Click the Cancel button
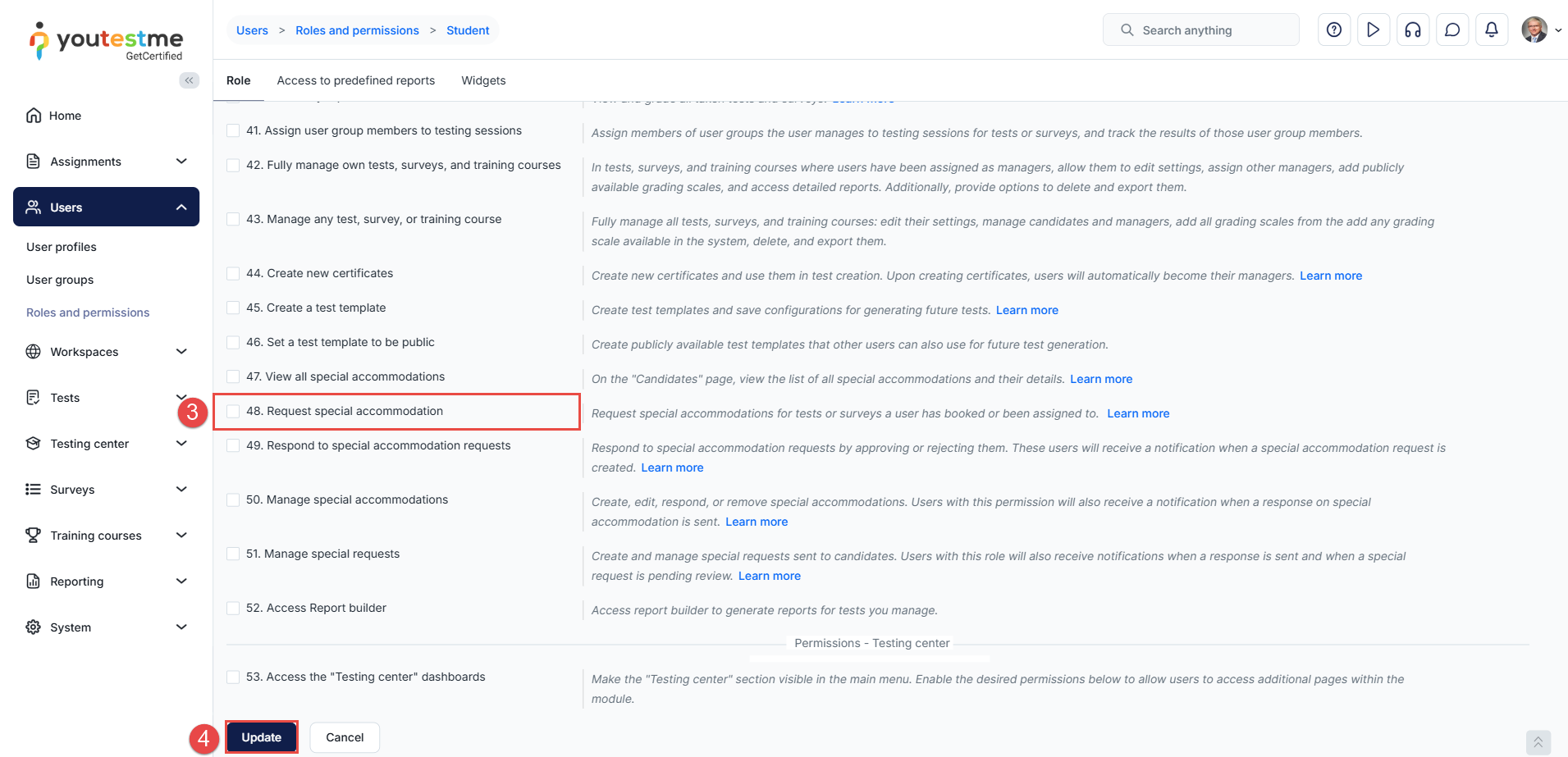Image resolution: width=1568 pixels, height=757 pixels. pos(345,737)
